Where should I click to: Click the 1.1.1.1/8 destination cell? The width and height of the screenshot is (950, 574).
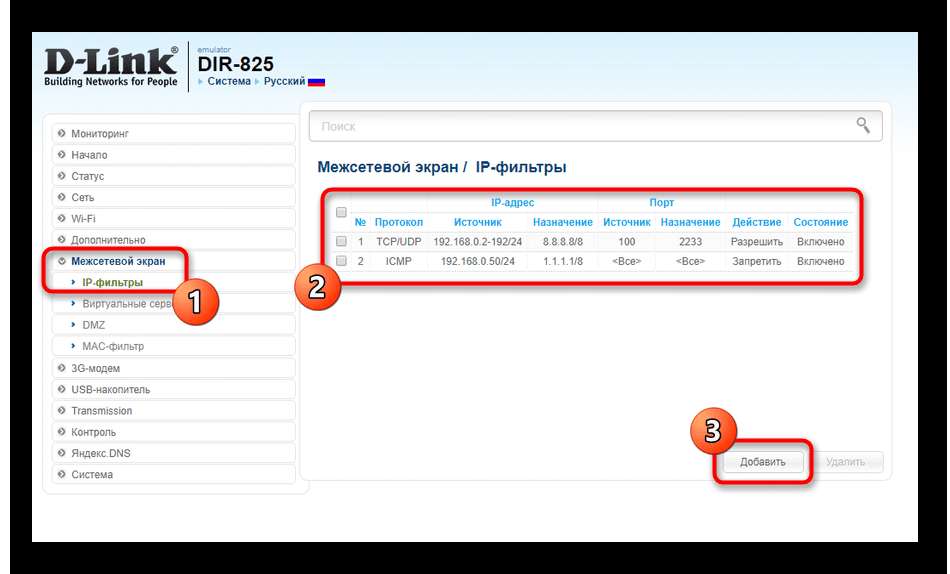(563, 261)
